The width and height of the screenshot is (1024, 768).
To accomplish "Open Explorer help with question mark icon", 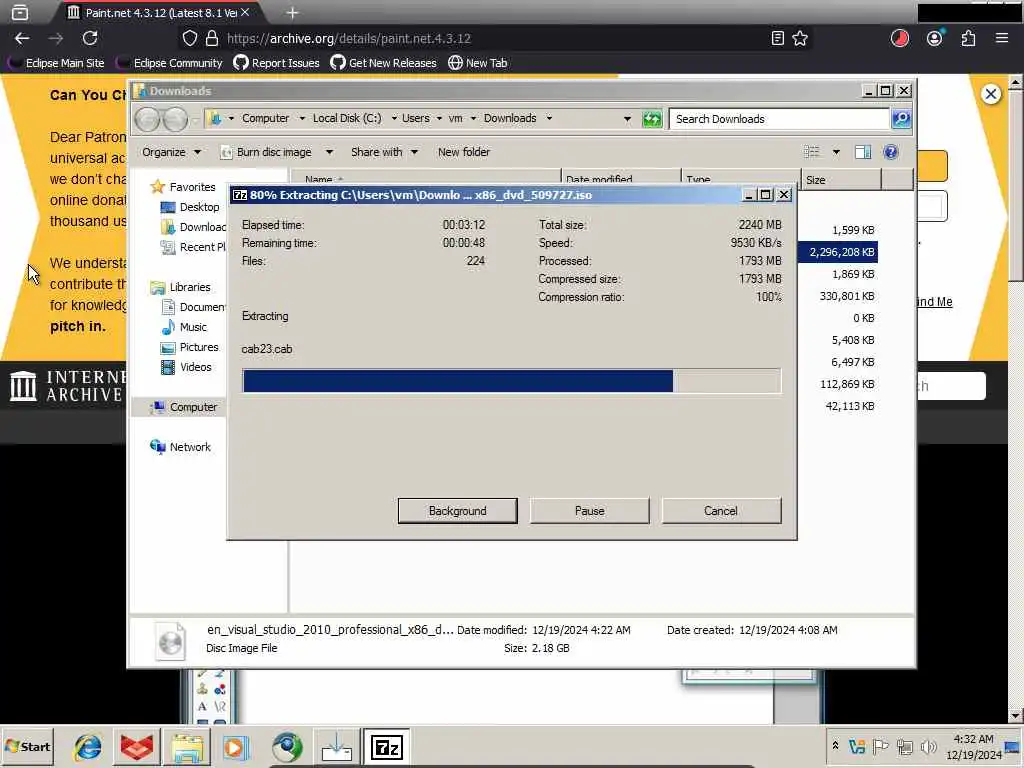I will tap(890, 152).
